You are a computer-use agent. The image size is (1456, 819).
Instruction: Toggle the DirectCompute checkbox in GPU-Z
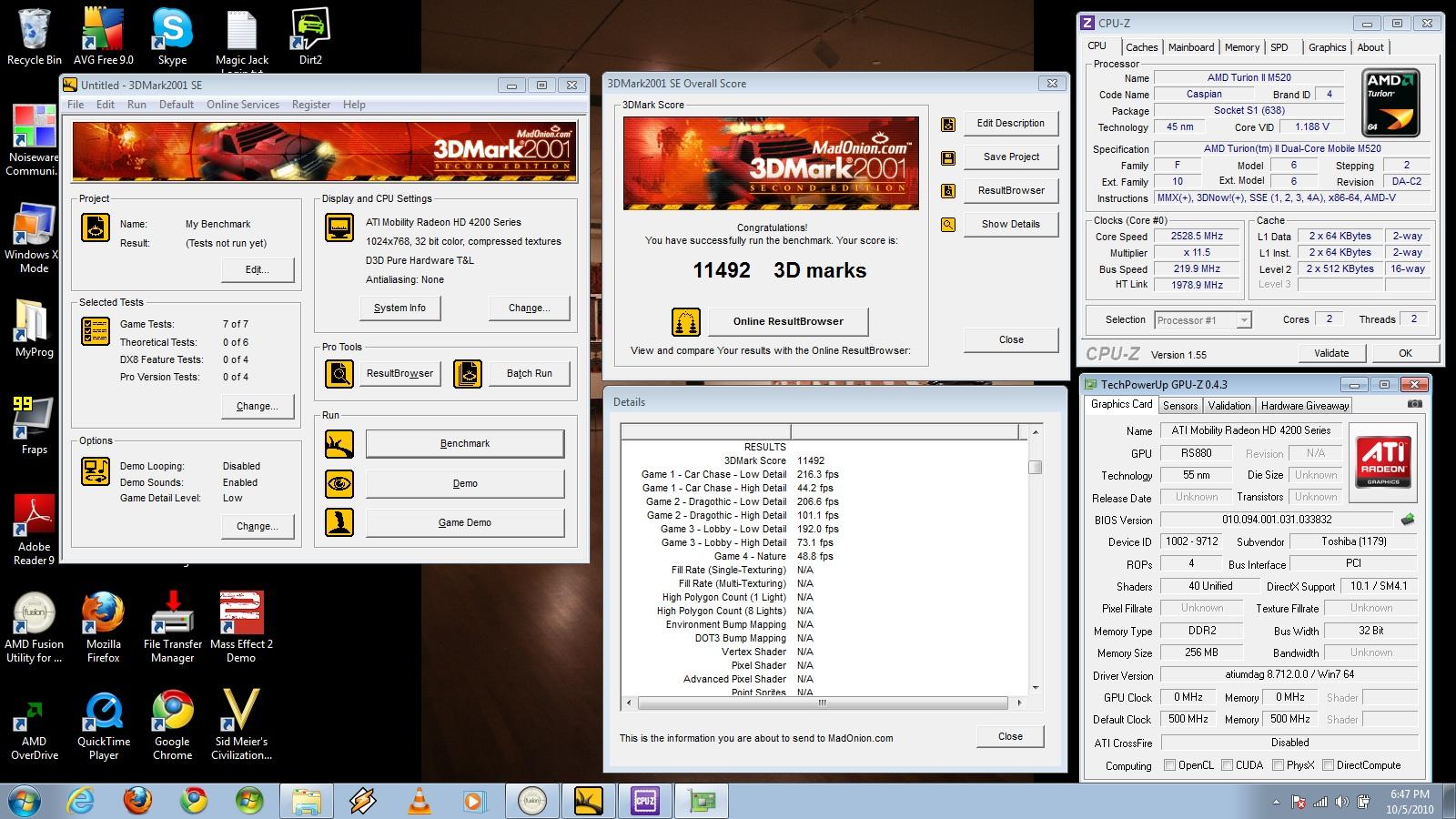(1328, 765)
